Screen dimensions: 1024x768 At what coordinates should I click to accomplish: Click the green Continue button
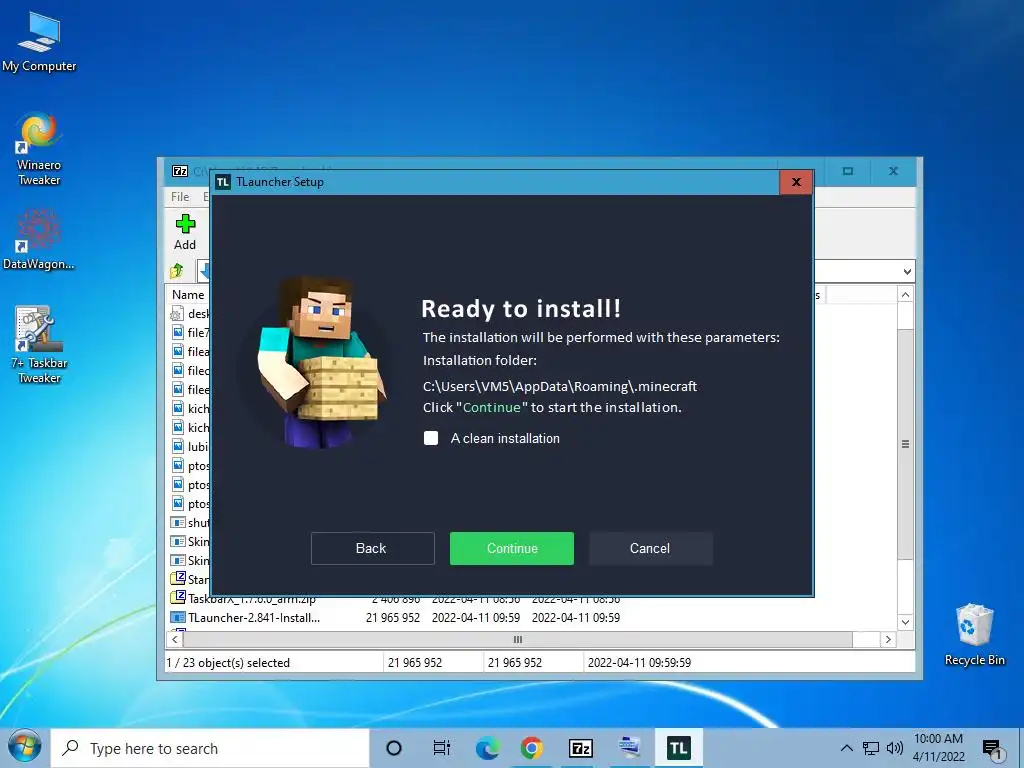[x=511, y=548]
